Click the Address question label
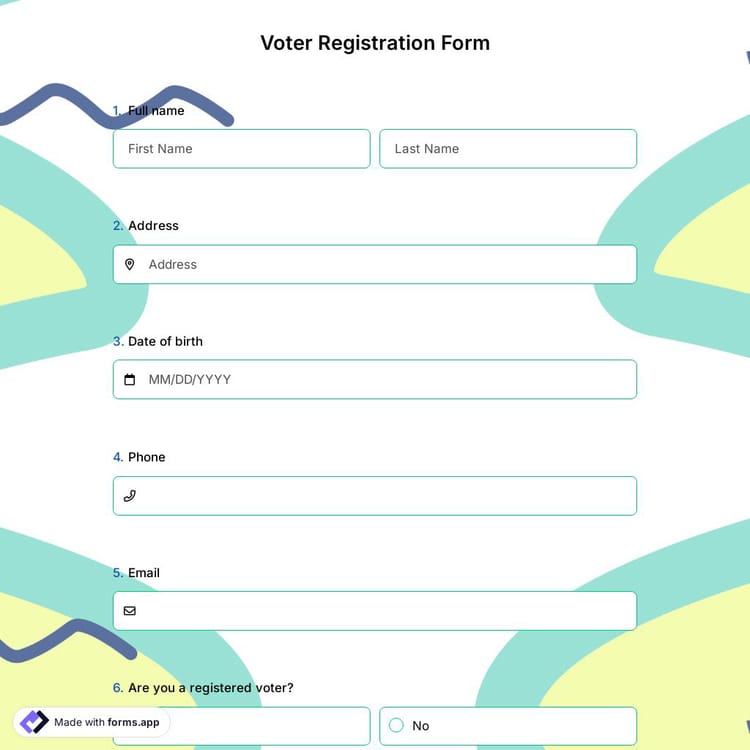Viewport: 750px width, 750px height. pyautogui.click(x=153, y=226)
